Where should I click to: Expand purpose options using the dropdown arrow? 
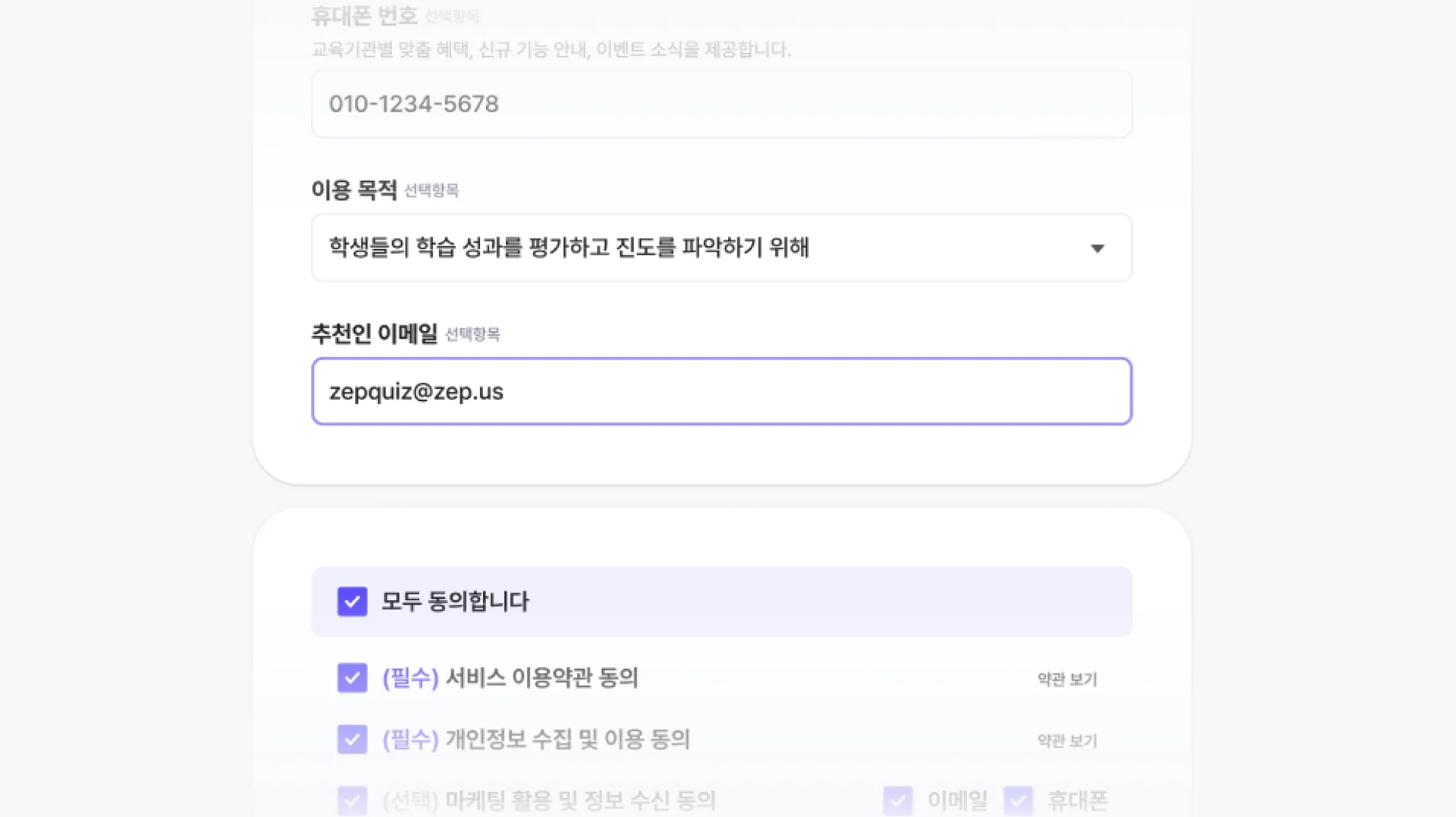1097,248
